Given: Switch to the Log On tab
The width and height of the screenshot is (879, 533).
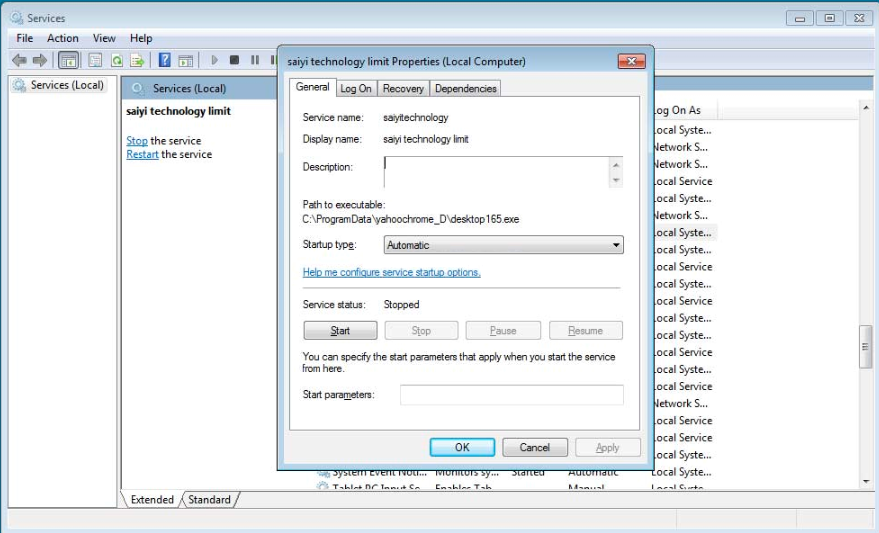Looking at the screenshot, I should pos(355,88).
